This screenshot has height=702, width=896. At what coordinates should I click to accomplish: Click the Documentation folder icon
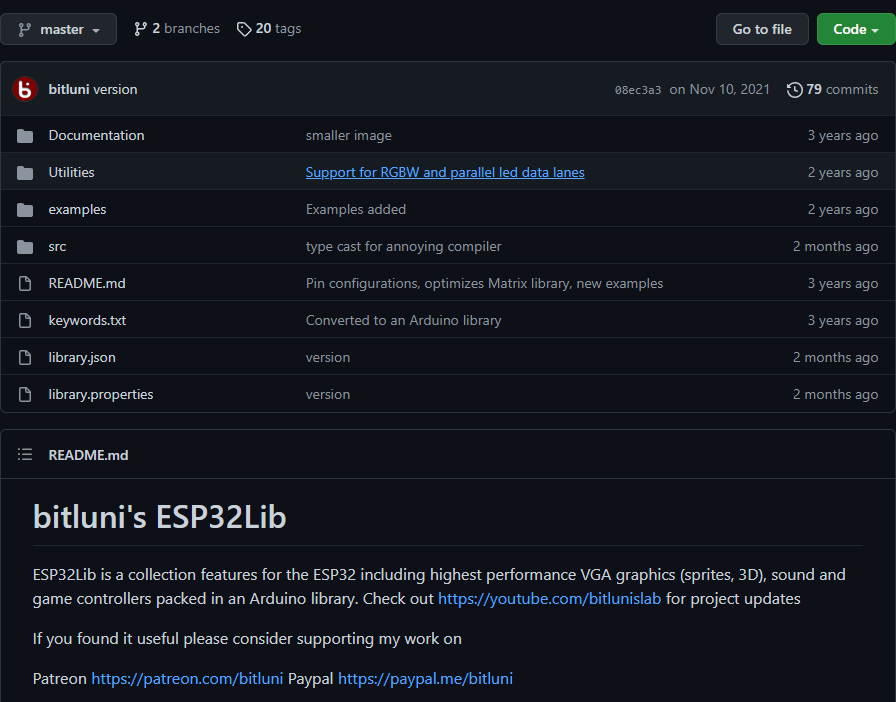[x=25, y=135]
